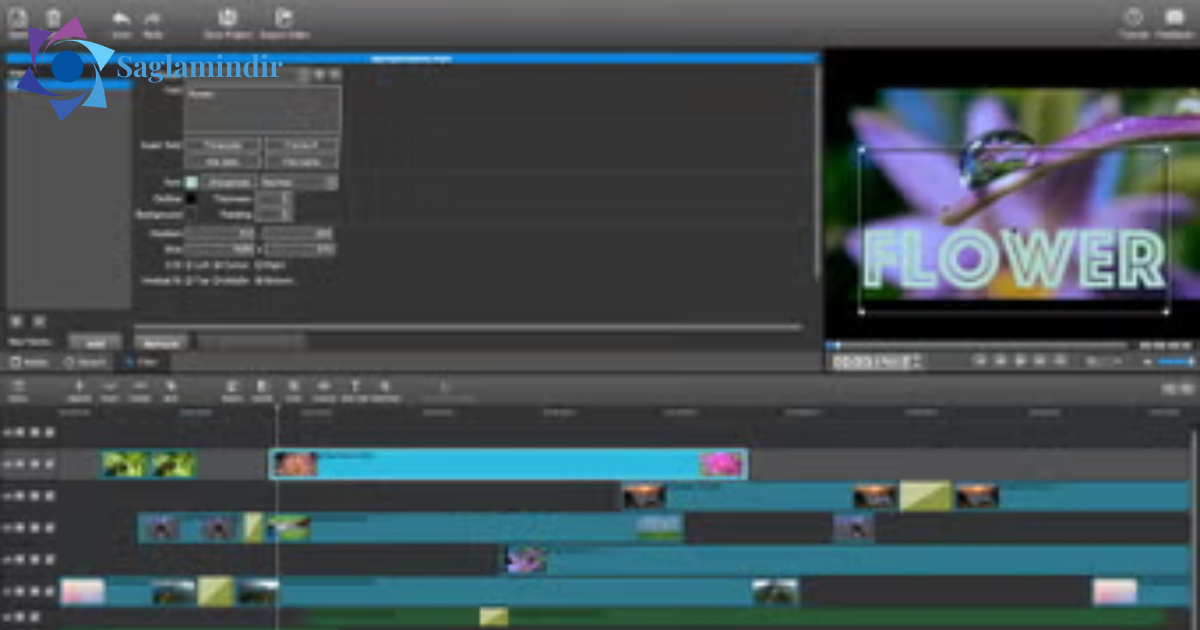Viewport: 1200px width, 630px height.
Task: Click the Remove button in filter panel
Action: pos(160,342)
